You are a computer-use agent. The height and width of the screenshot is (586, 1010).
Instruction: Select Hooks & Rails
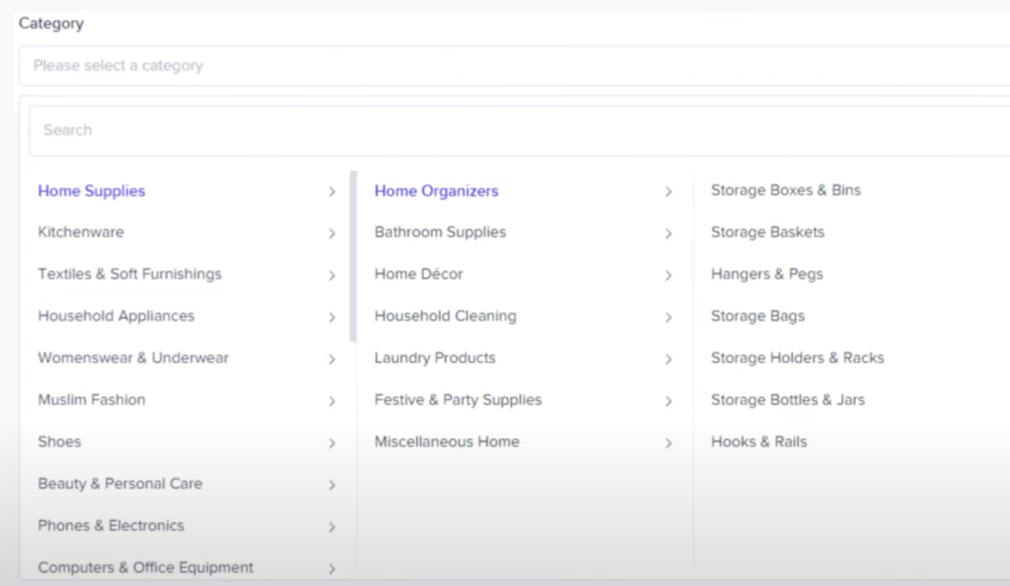coord(759,442)
